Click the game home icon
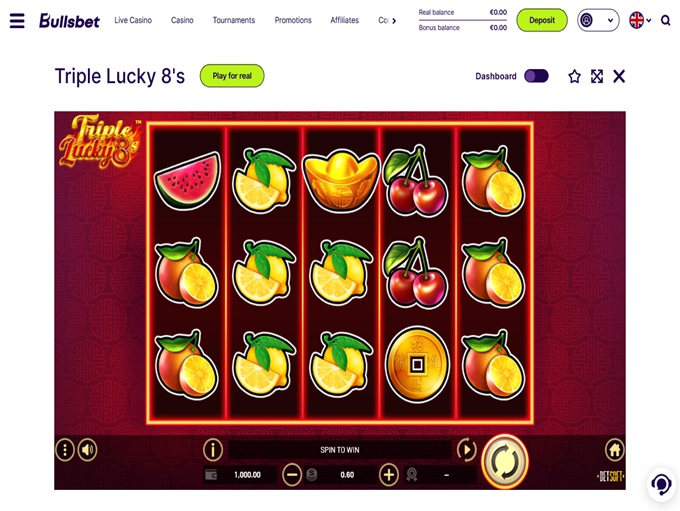This screenshot has width=680, height=511. point(615,450)
